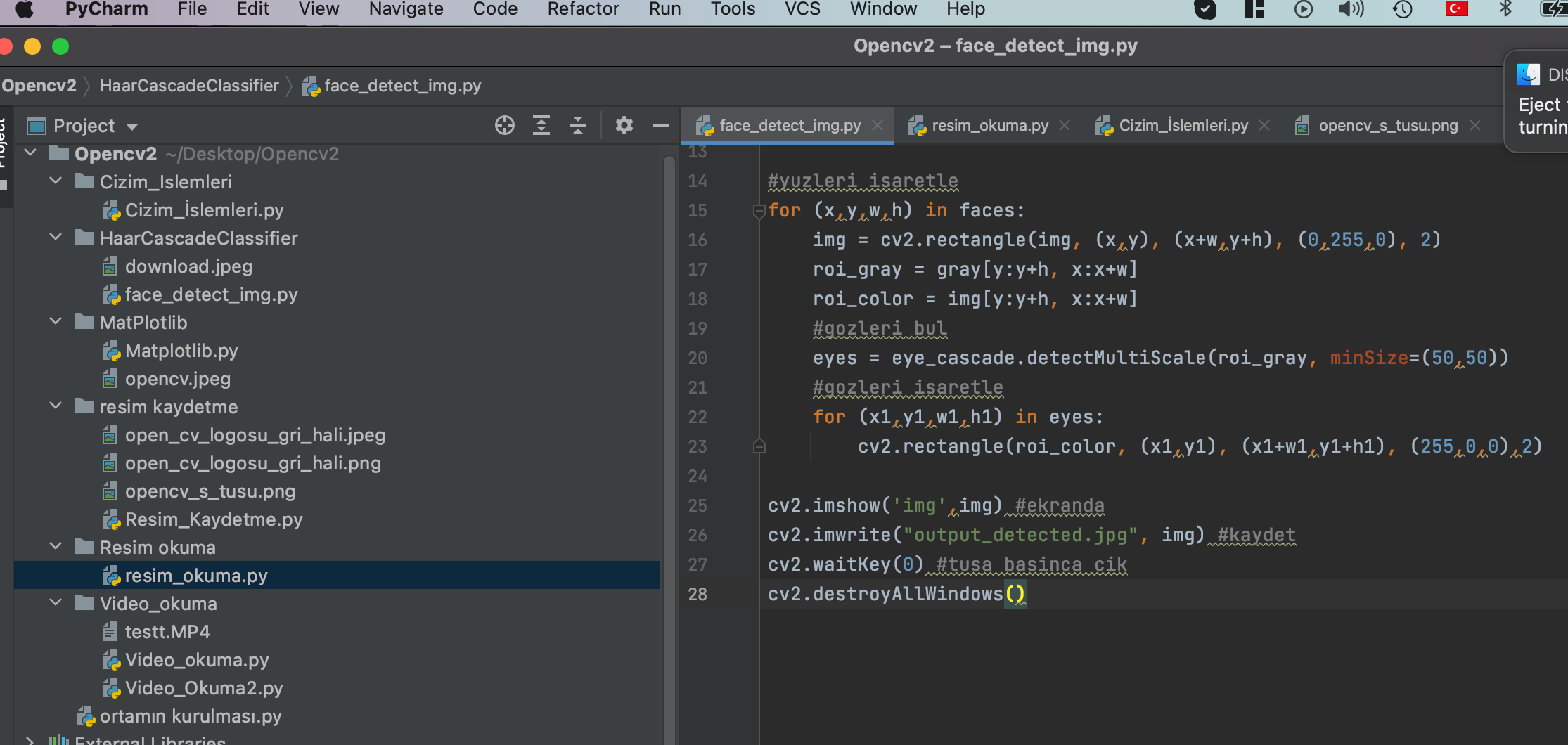Select Resim_Kaydetme.py in project tree
Viewport: 1568px width, 745px height.
[213, 519]
